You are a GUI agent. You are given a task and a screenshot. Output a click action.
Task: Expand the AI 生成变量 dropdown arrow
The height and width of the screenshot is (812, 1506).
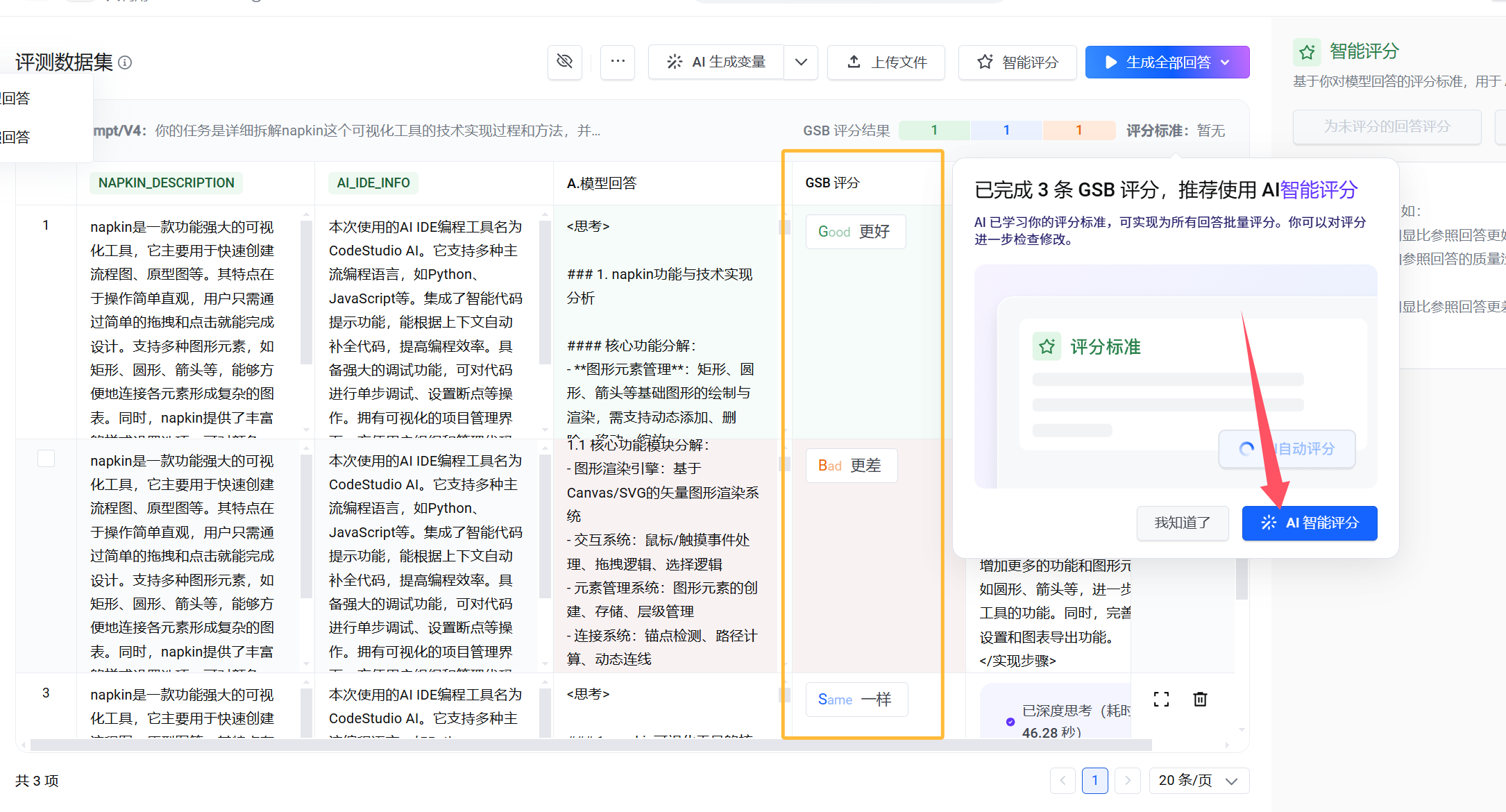(801, 62)
